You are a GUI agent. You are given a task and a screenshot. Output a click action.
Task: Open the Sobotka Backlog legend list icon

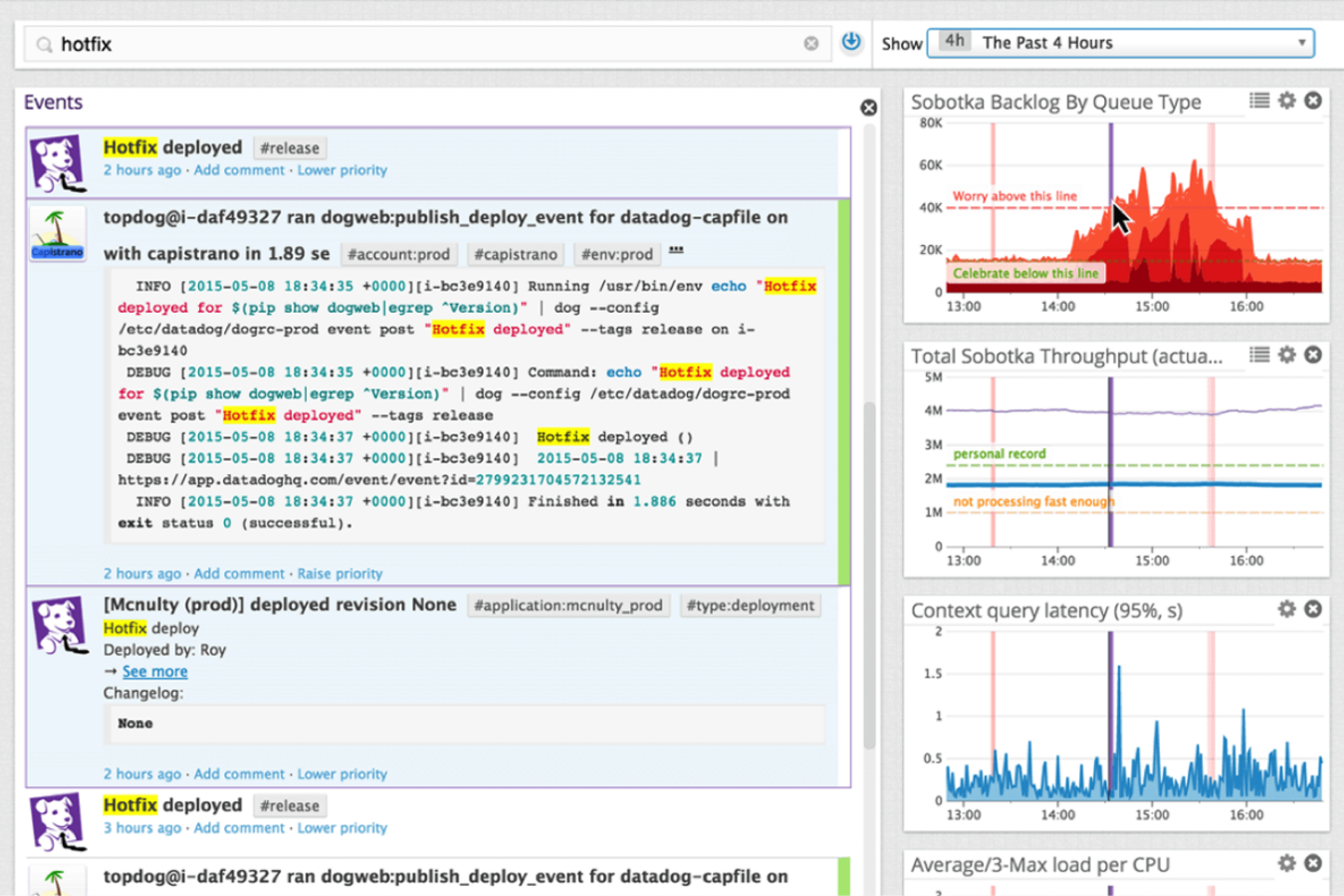[1259, 101]
